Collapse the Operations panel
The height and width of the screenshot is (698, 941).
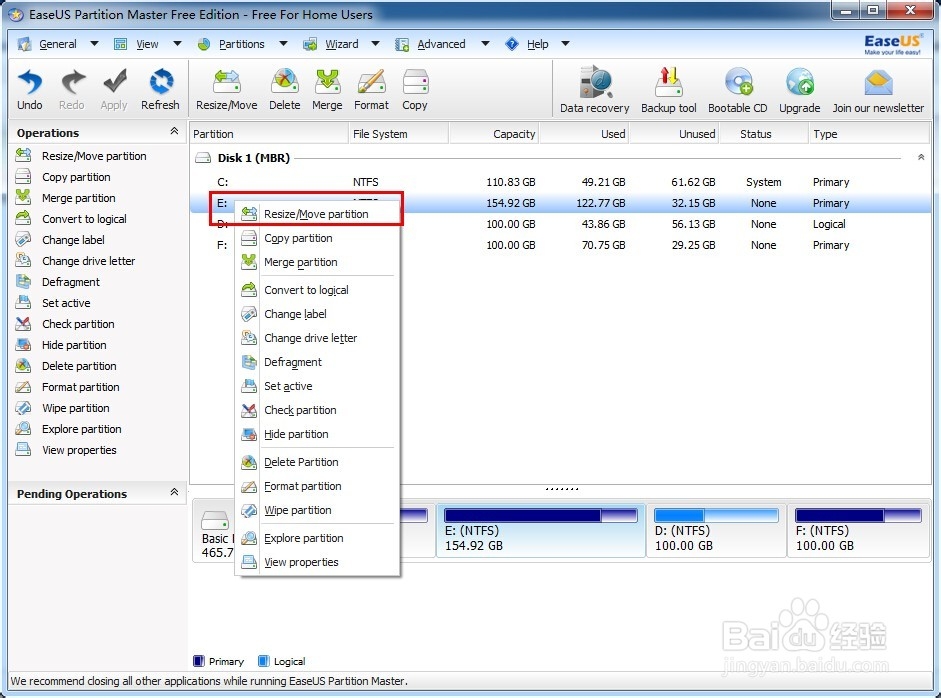pos(174,131)
